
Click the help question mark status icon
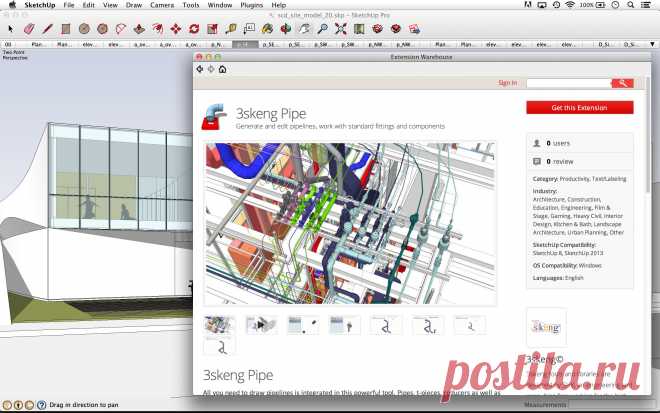point(41,405)
